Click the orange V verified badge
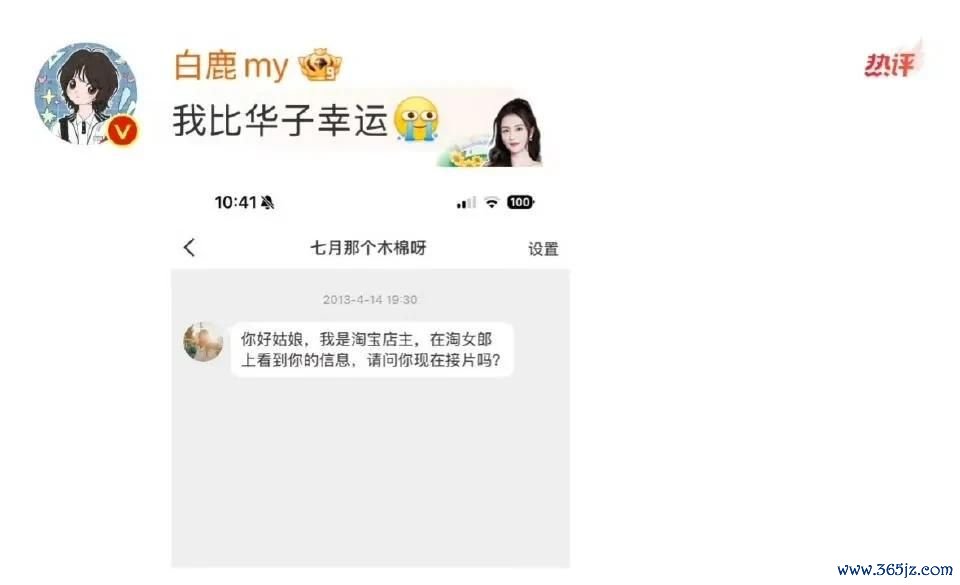Image resolution: width=960 pixels, height=585 pixels. 122,131
